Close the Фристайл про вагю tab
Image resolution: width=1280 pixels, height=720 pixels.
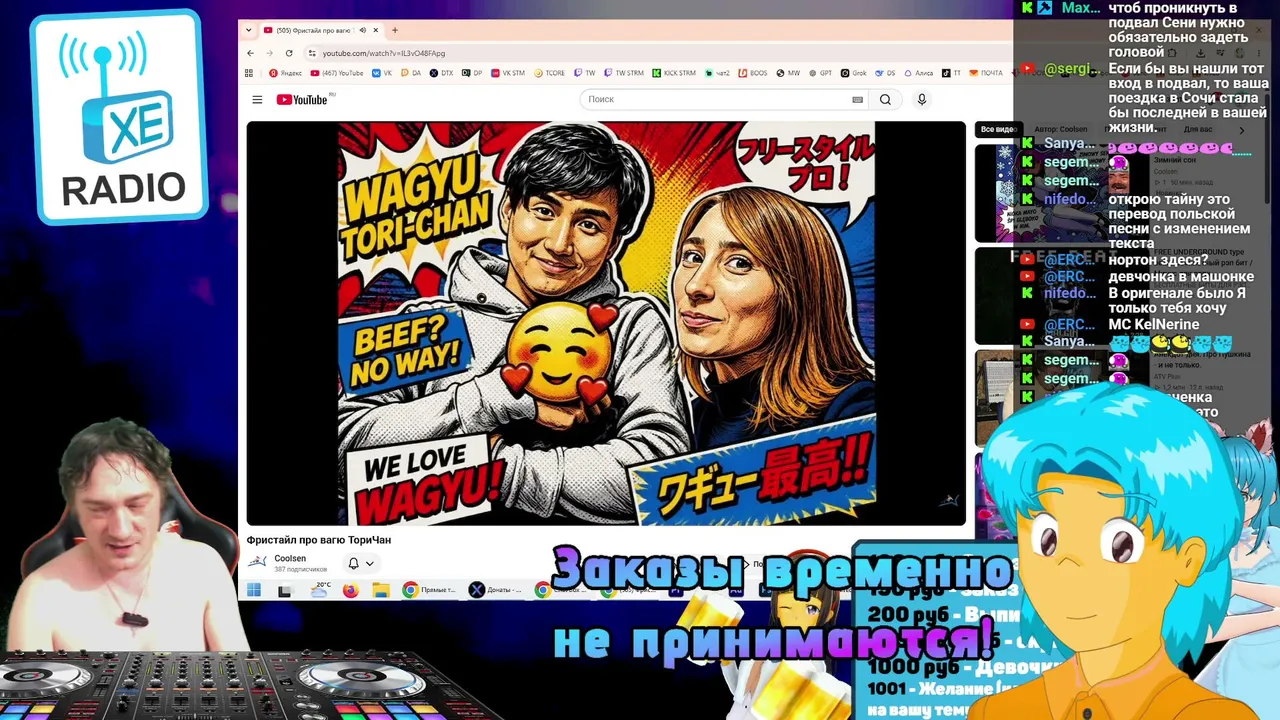pyautogui.click(x=376, y=30)
